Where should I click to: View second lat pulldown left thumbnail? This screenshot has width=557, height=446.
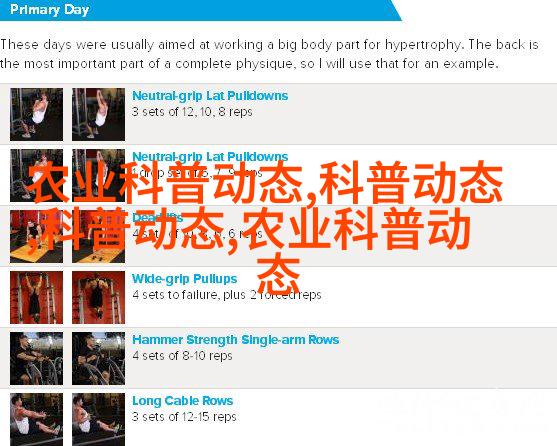pos(37,175)
